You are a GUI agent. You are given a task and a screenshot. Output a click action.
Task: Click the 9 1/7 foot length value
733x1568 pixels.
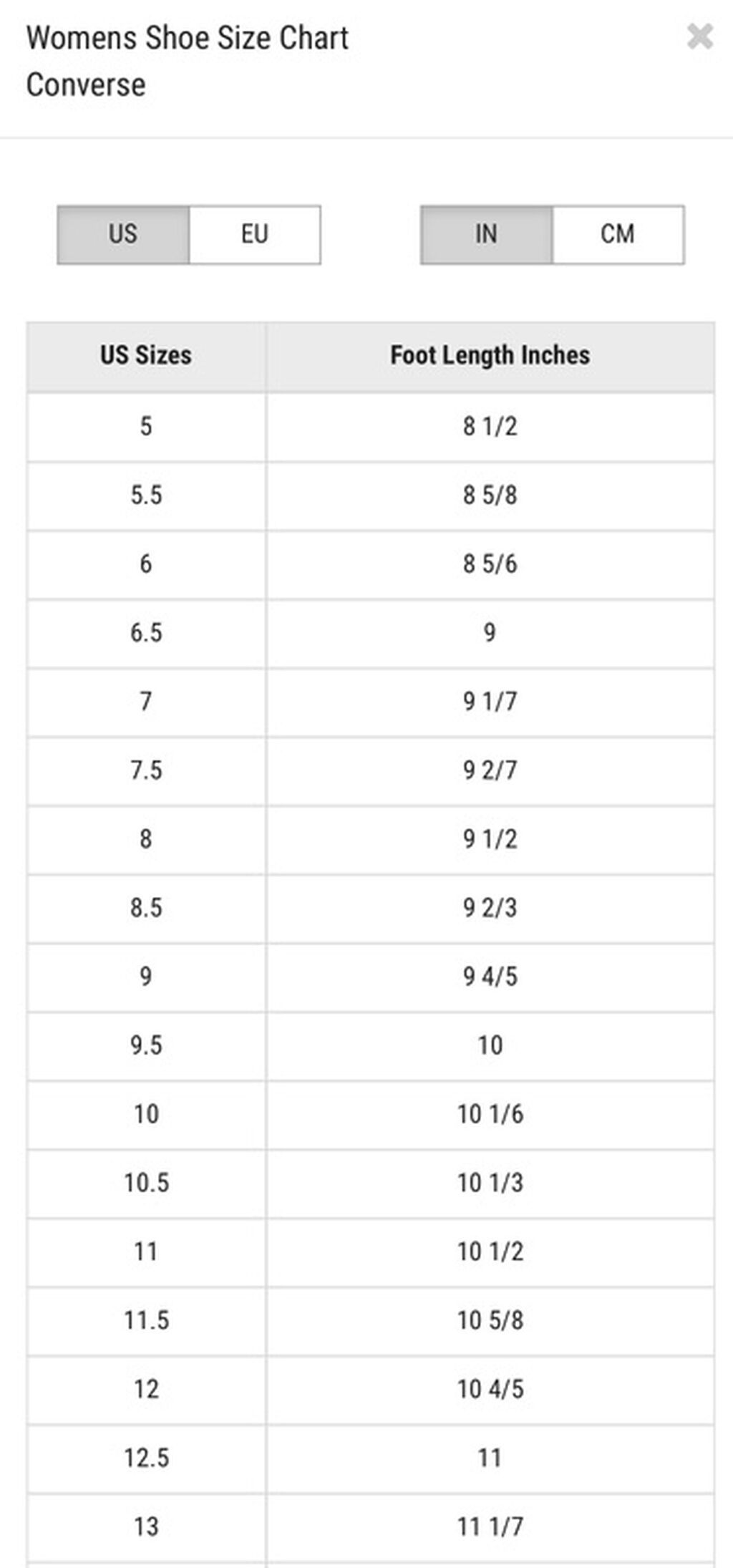490,702
